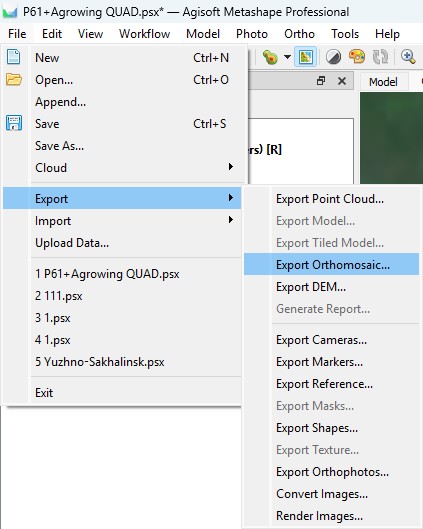This screenshot has height=529, width=423.
Task: Select Convert Images...
Action: pyautogui.click(x=332, y=494)
